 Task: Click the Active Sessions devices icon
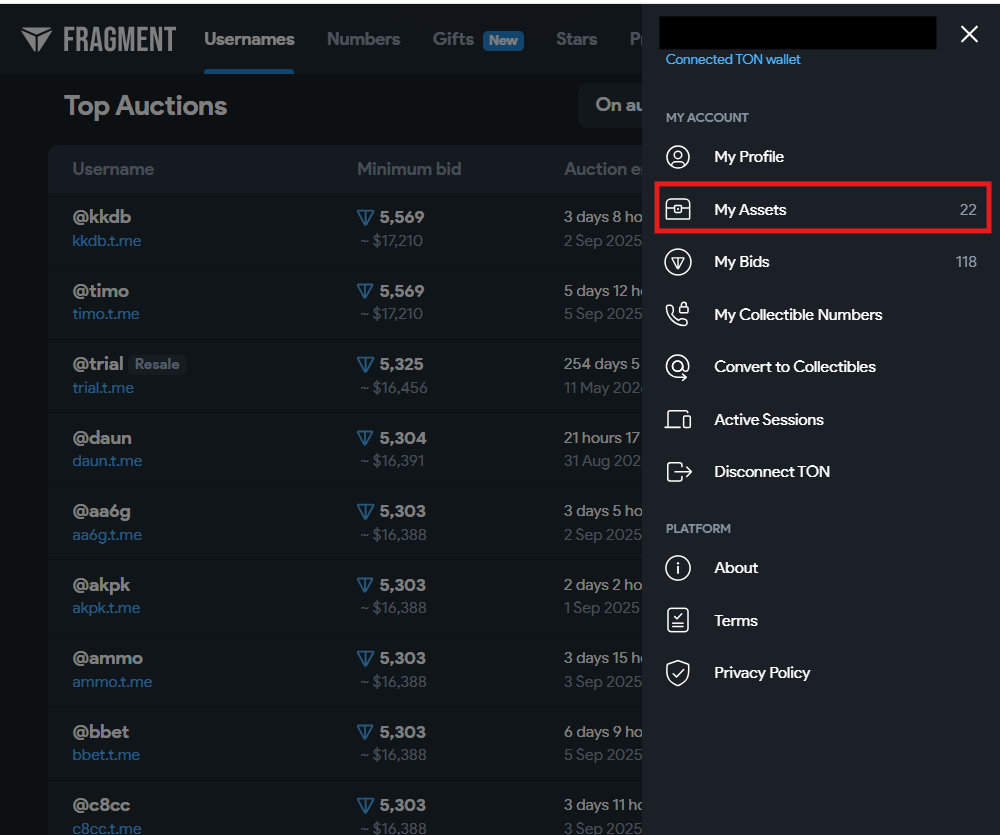click(678, 420)
